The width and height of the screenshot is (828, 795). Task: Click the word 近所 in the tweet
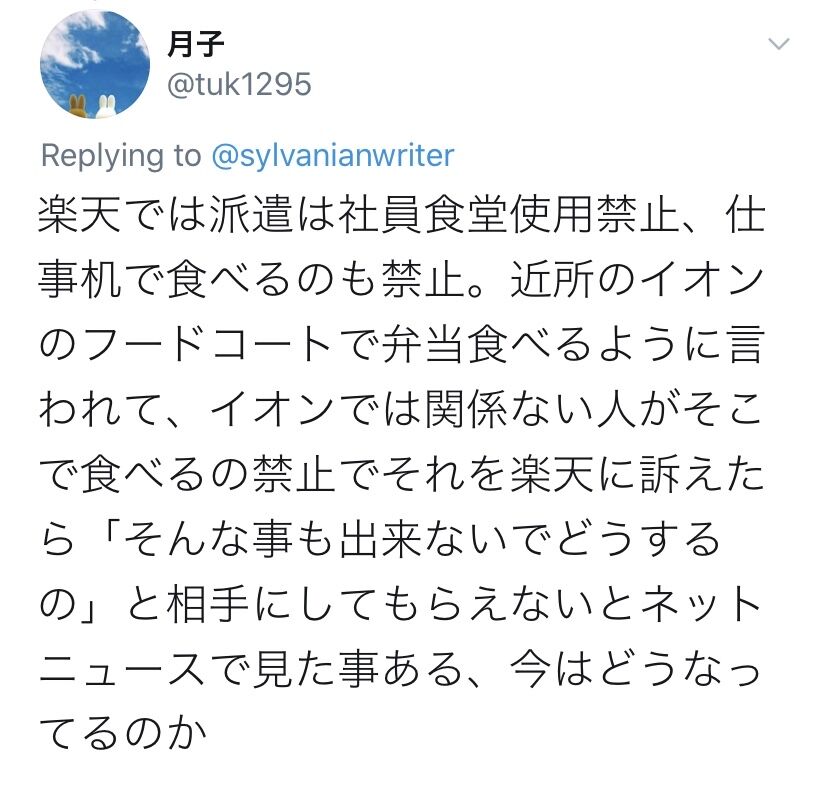553,279
